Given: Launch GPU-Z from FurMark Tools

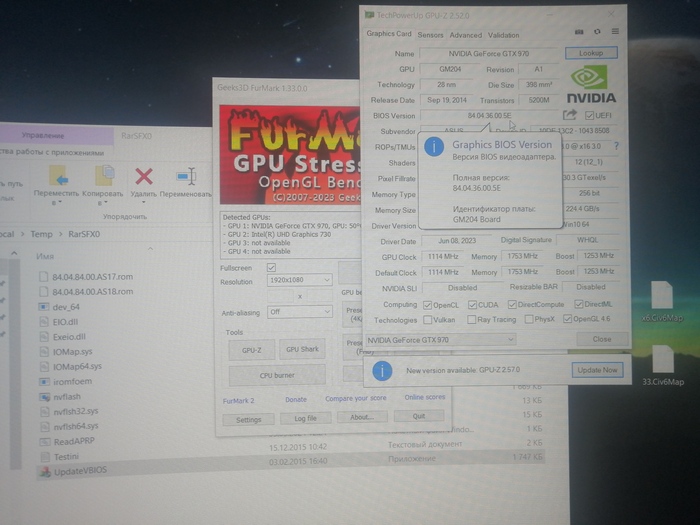Looking at the screenshot, I should [x=252, y=350].
